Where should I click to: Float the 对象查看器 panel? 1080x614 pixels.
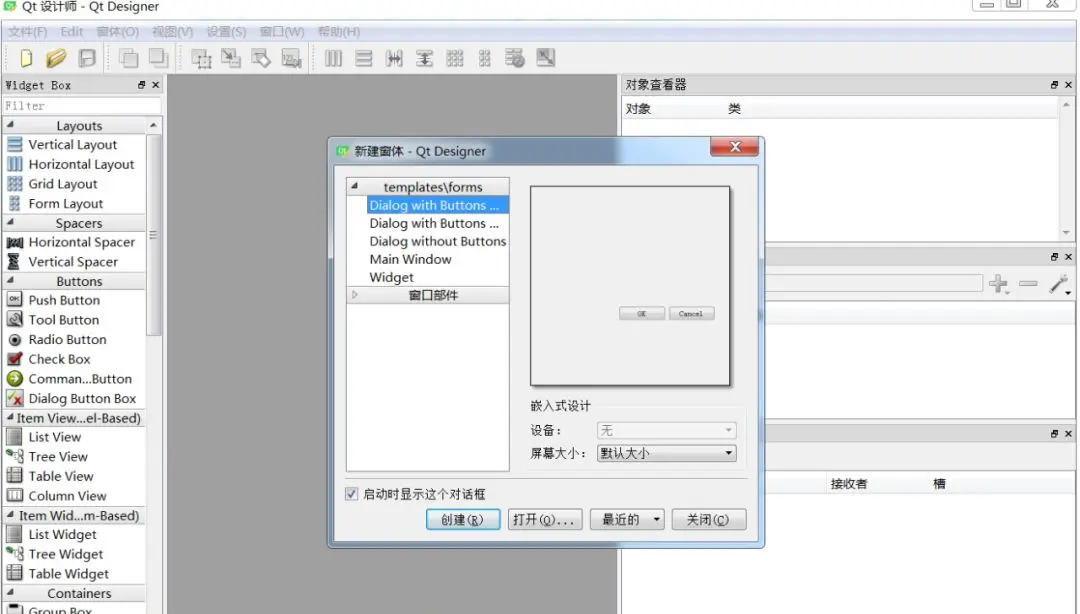[x=1054, y=85]
